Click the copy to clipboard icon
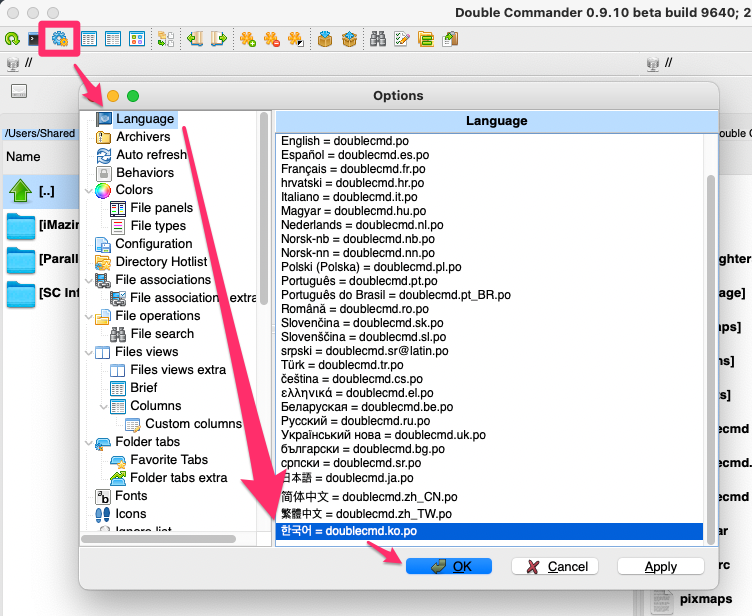Viewport: 752px width, 616px height. [450, 39]
